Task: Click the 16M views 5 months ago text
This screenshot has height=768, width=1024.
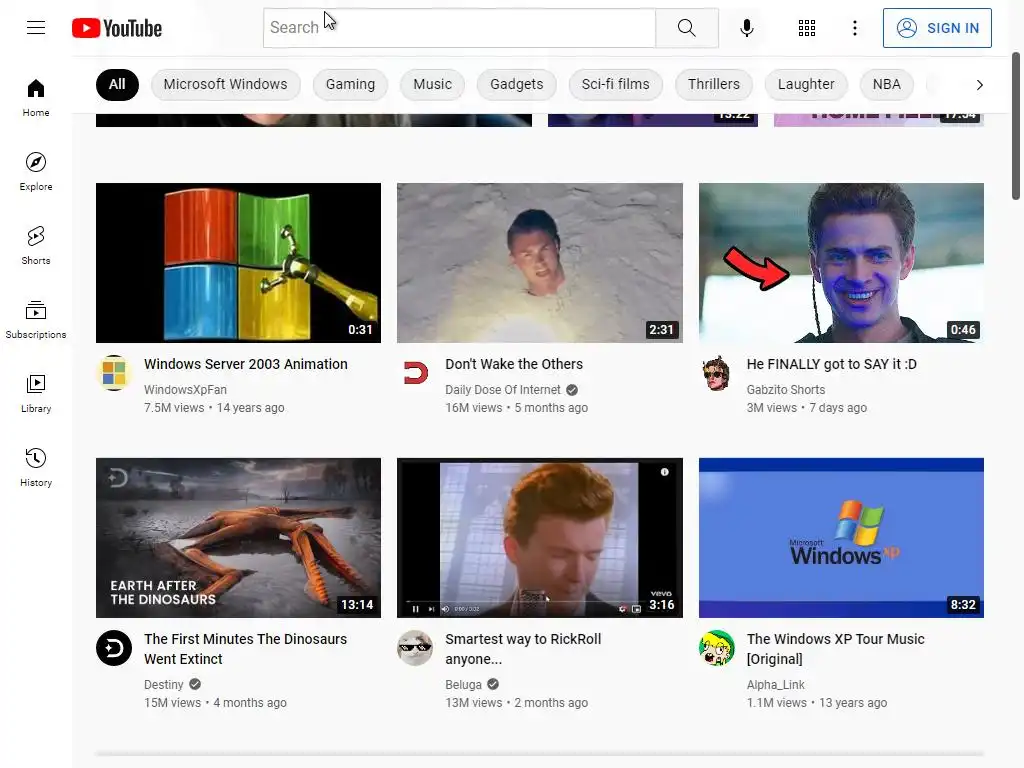Action: (x=517, y=408)
